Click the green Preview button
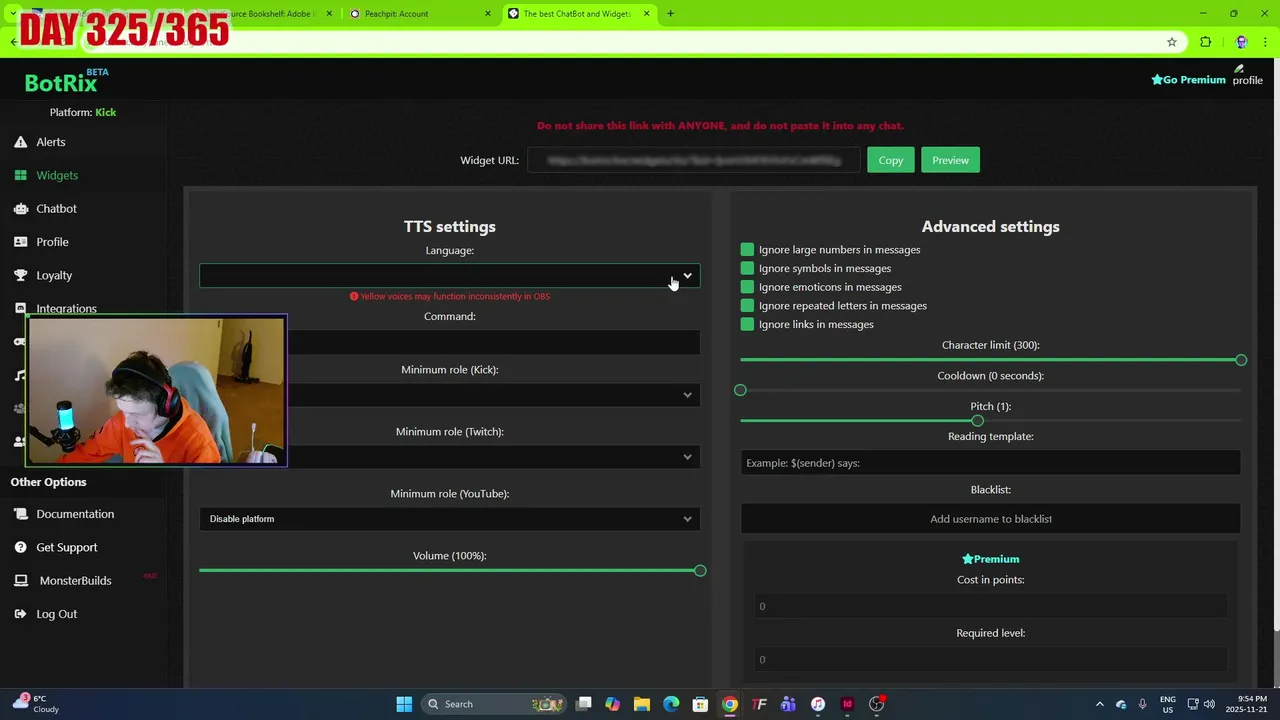1280x720 pixels. pyautogui.click(x=950, y=160)
